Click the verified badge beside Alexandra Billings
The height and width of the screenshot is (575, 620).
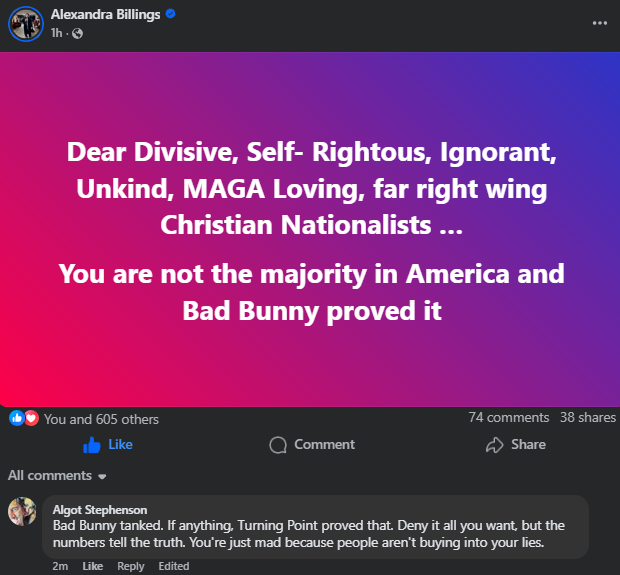point(171,15)
